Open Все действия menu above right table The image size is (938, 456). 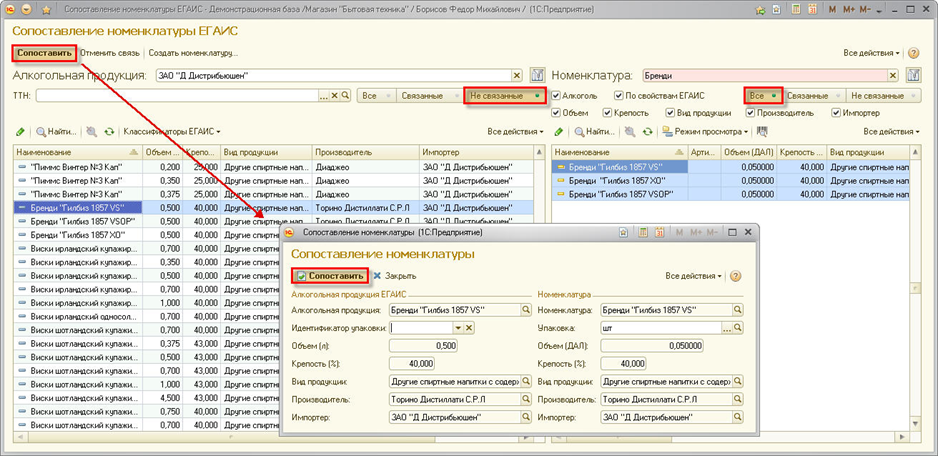[891, 132]
